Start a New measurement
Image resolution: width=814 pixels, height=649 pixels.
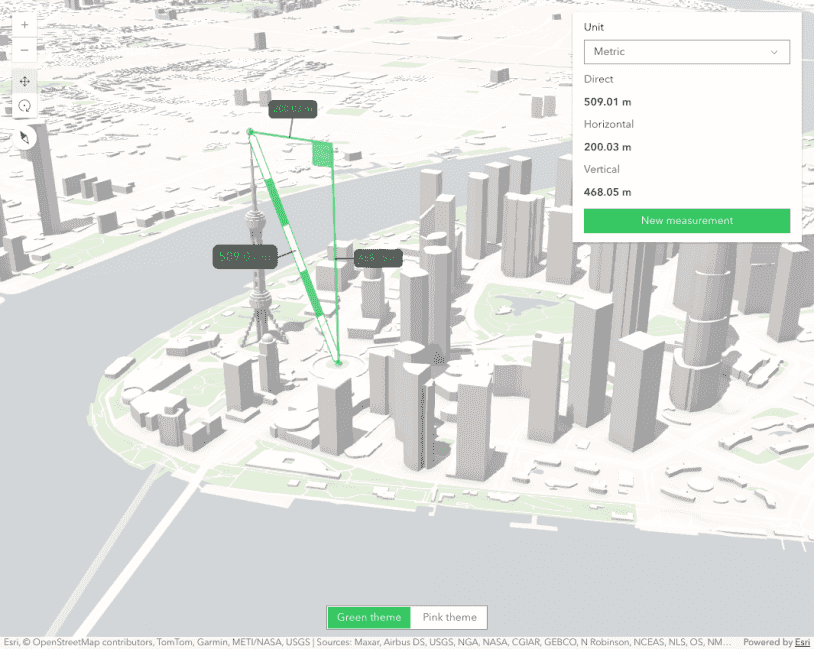pyautogui.click(x=686, y=220)
